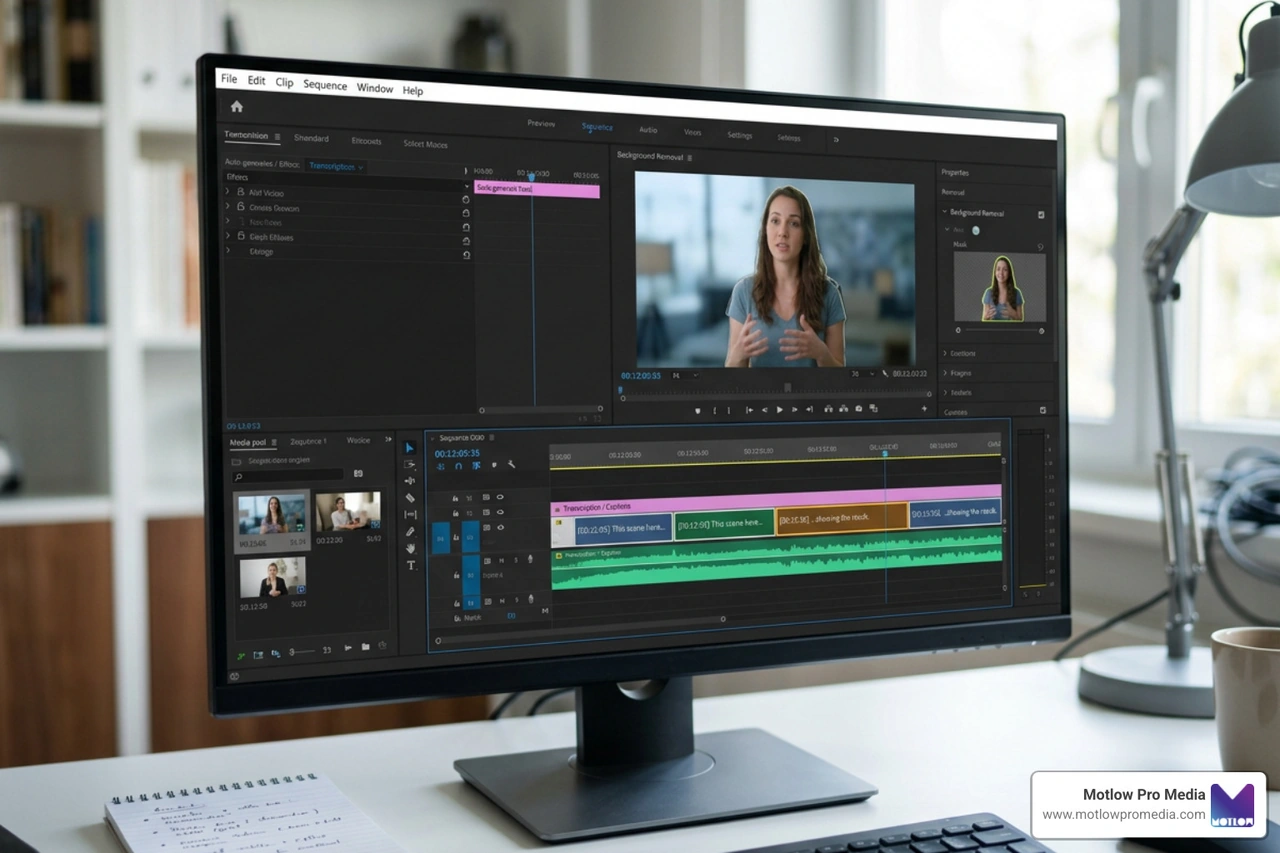
Task: Enable the microphone on the first audio track
Action: [530, 559]
